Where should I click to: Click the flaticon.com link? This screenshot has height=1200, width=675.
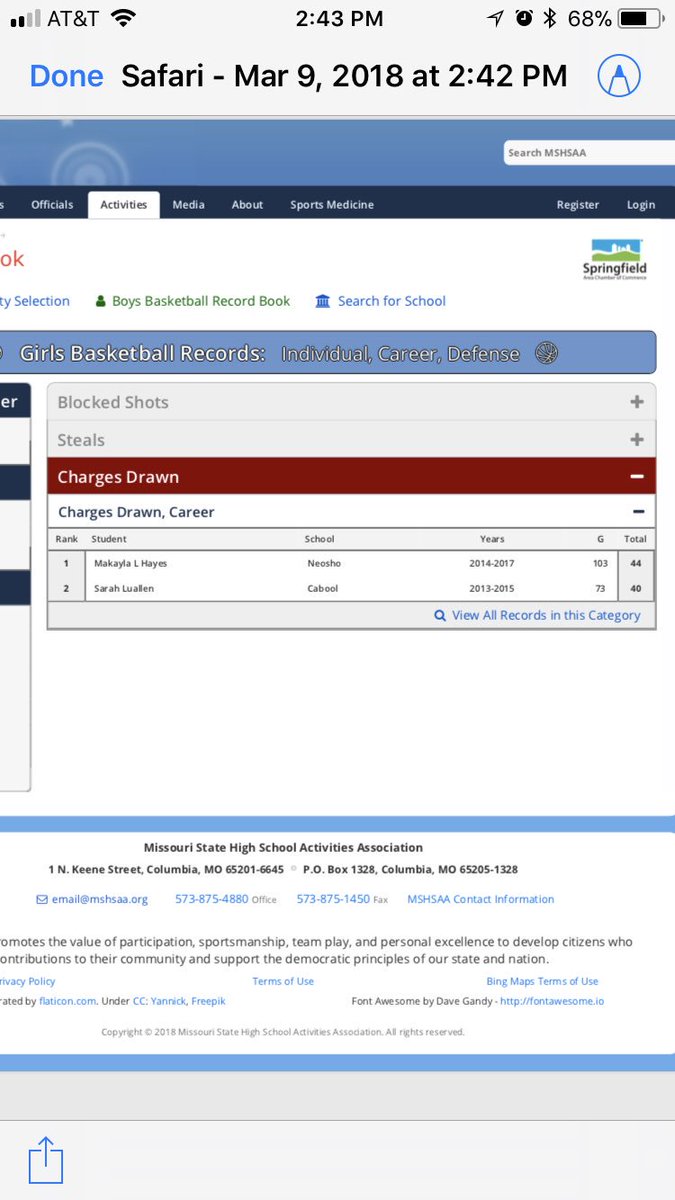click(x=69, y=1000)
